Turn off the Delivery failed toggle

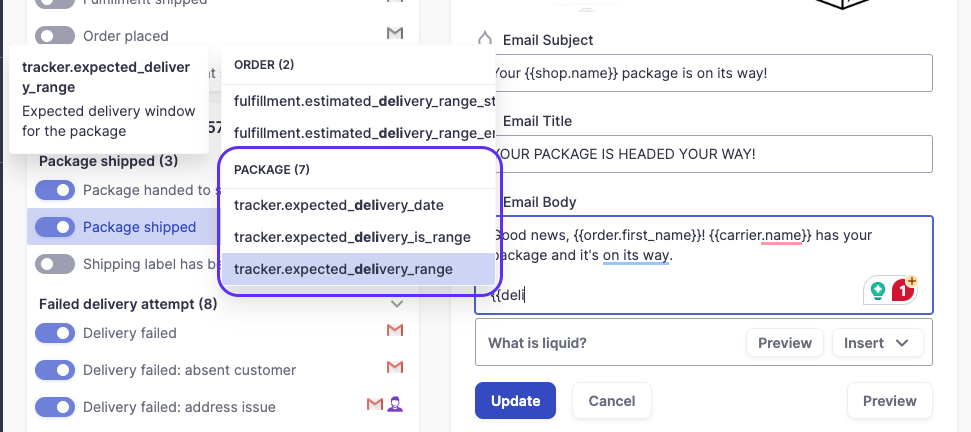tap(55, 333)
